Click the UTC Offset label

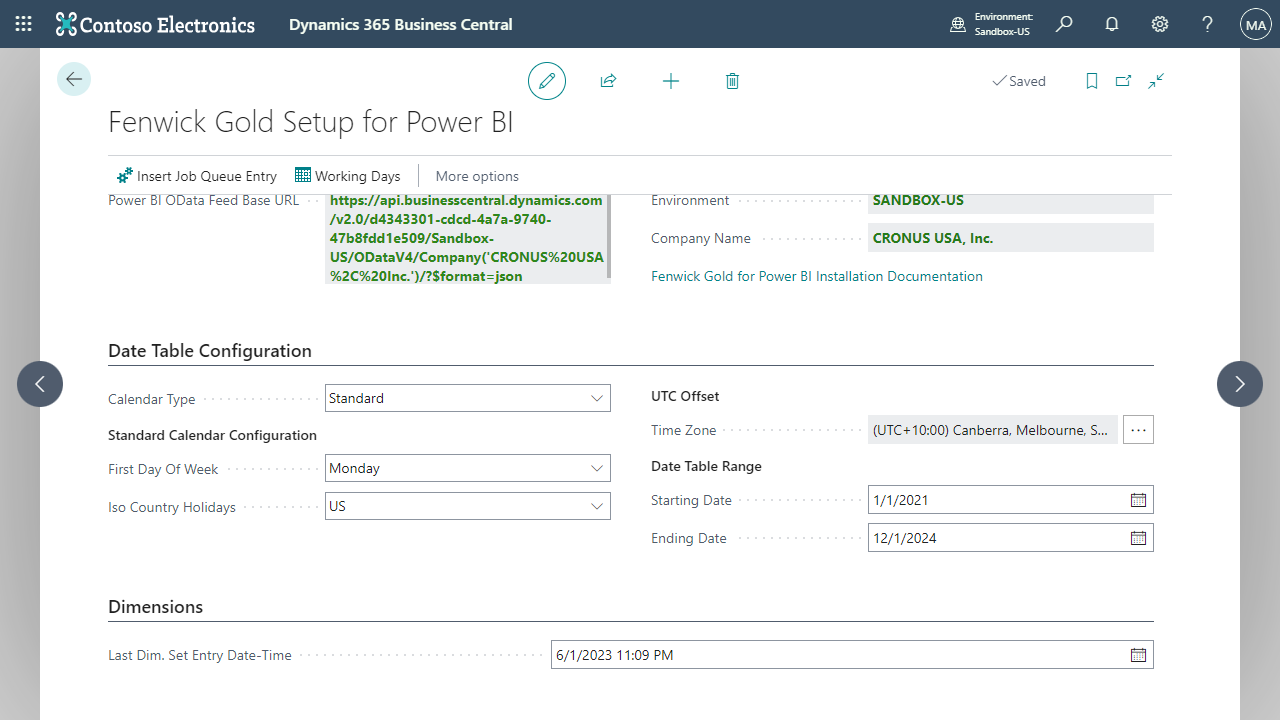tap(685, 396)
